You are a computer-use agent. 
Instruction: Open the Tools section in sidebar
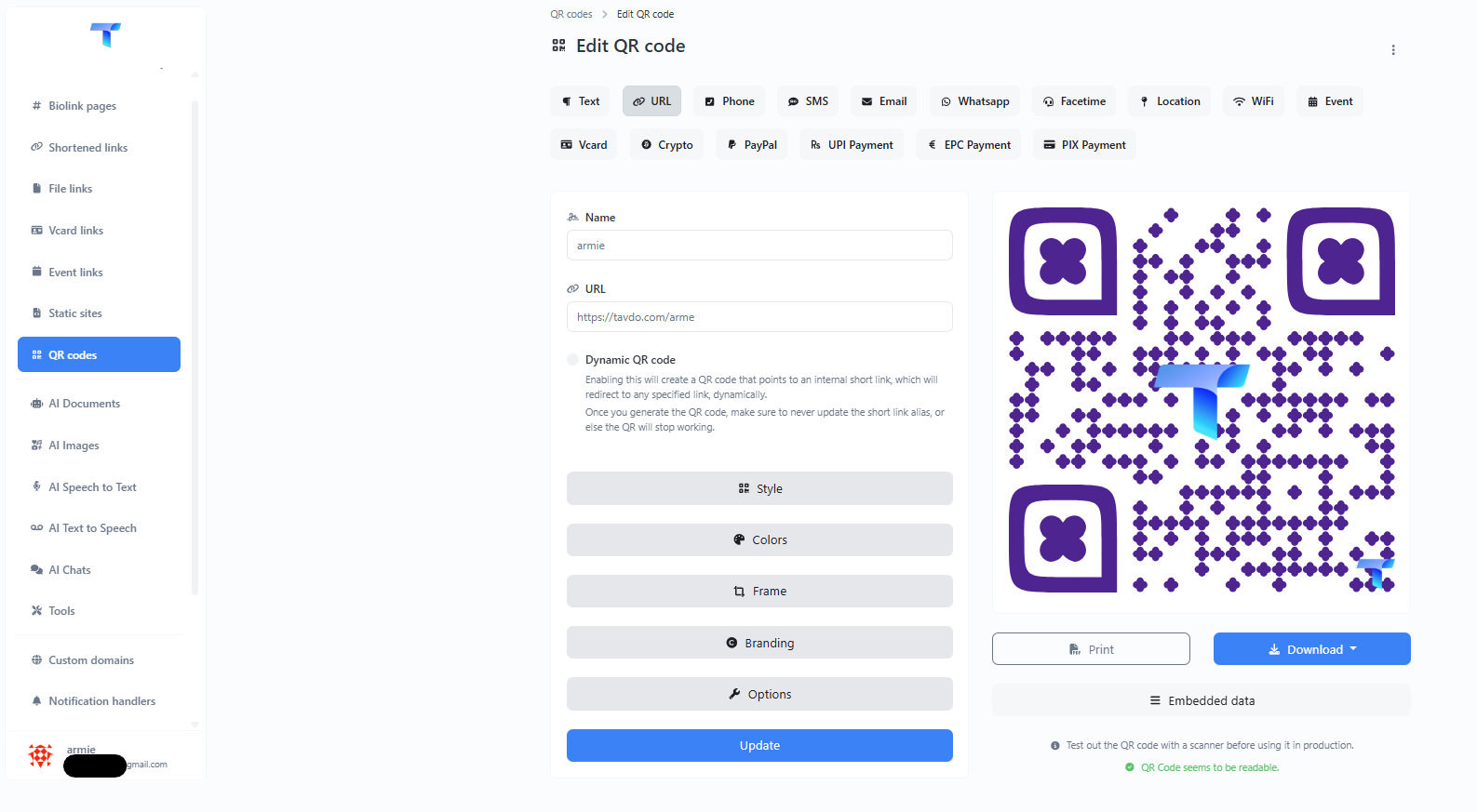point(62,610)
